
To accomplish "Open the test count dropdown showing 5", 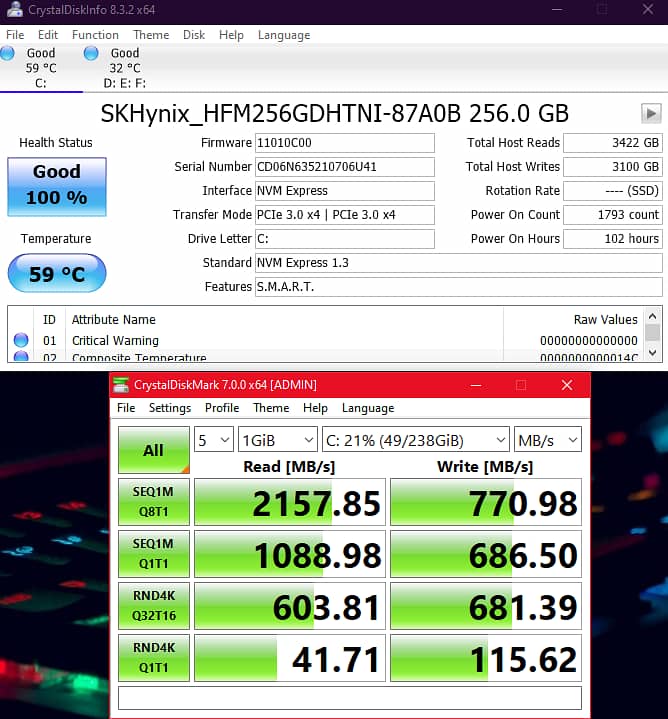I will 213,440.
